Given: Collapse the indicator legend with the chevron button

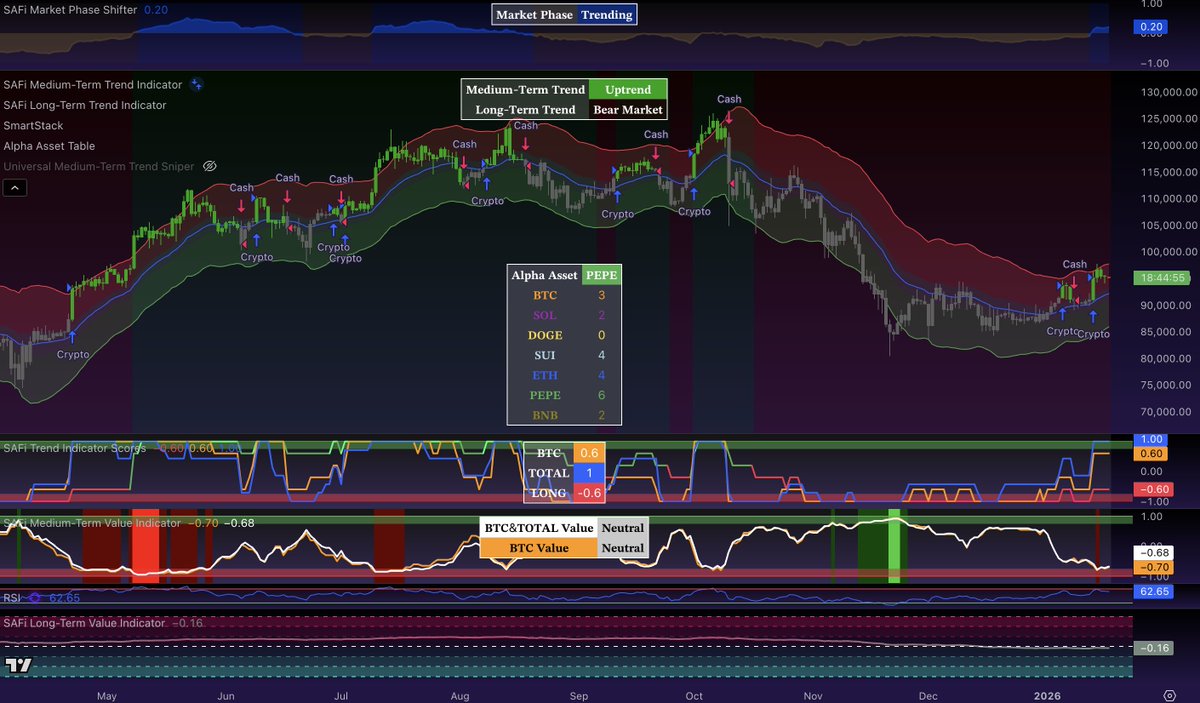Looking at the screenshot, I should [x=16, y=187].
